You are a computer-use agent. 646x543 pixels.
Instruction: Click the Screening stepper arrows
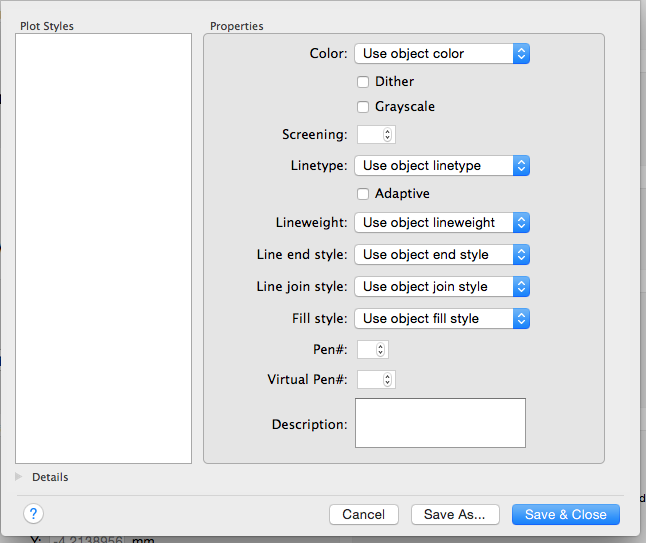pos(388,134)
